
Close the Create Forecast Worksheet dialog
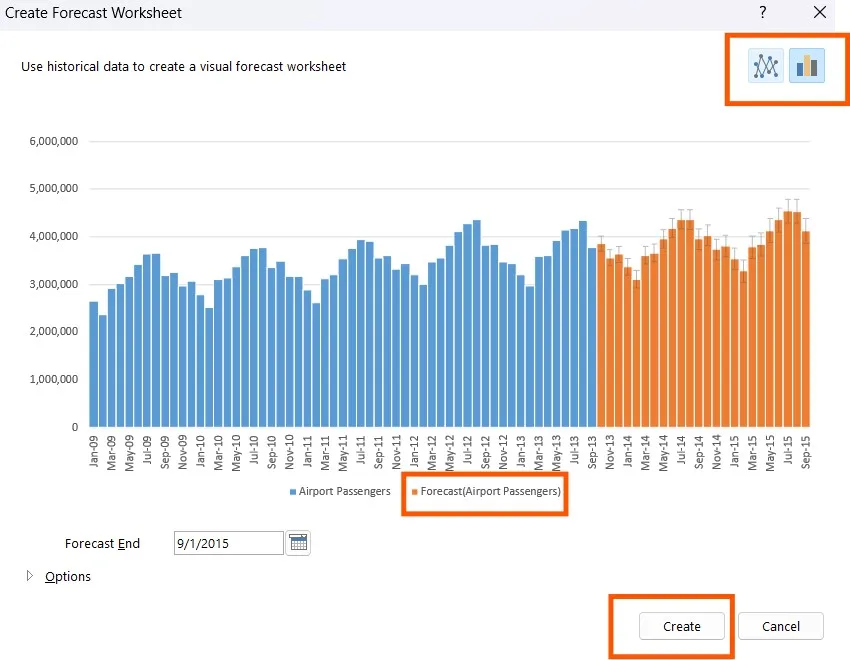coord(820,12)
